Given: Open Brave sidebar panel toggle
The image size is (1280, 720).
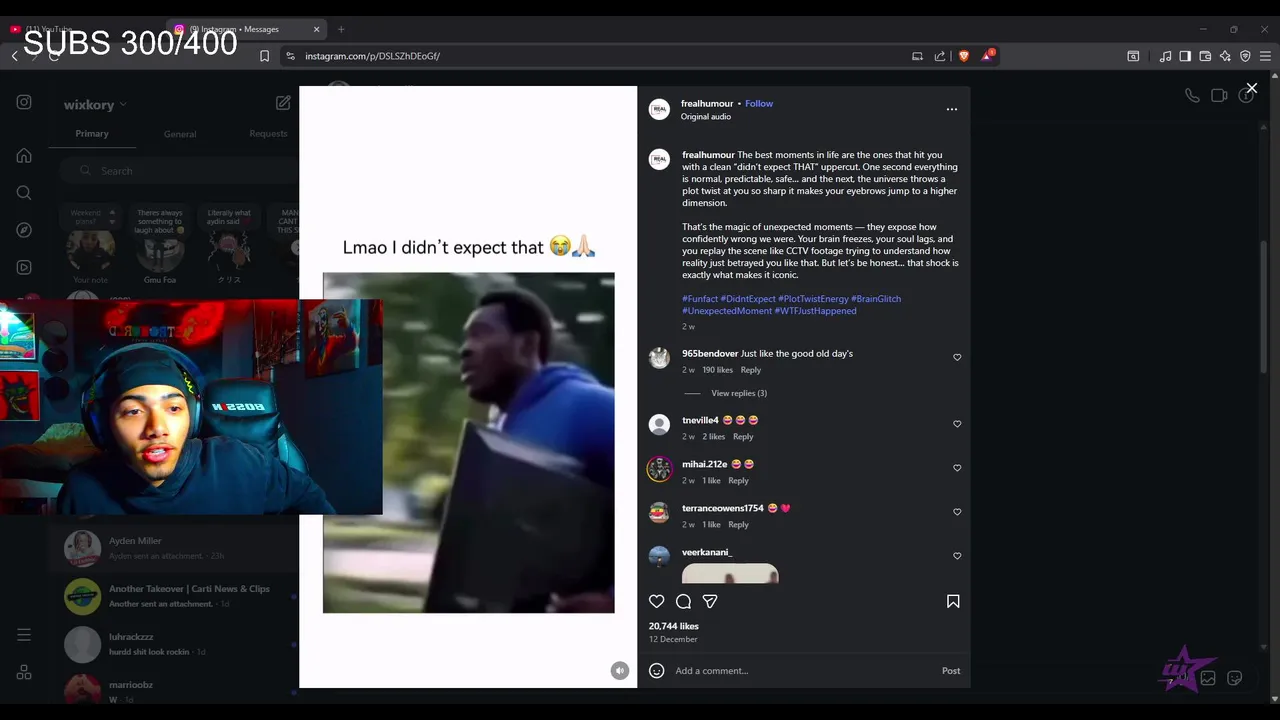Looking at the screenshot, I should tap(1185, 56).
